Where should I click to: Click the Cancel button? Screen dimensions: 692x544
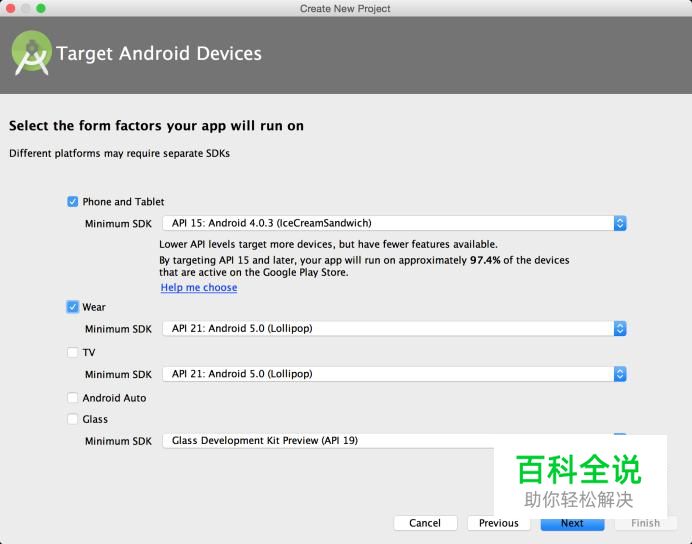425,523
